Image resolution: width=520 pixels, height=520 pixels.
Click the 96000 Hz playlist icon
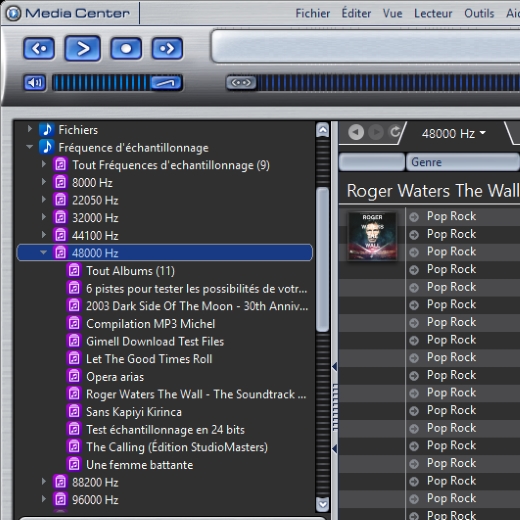(60, 500)
